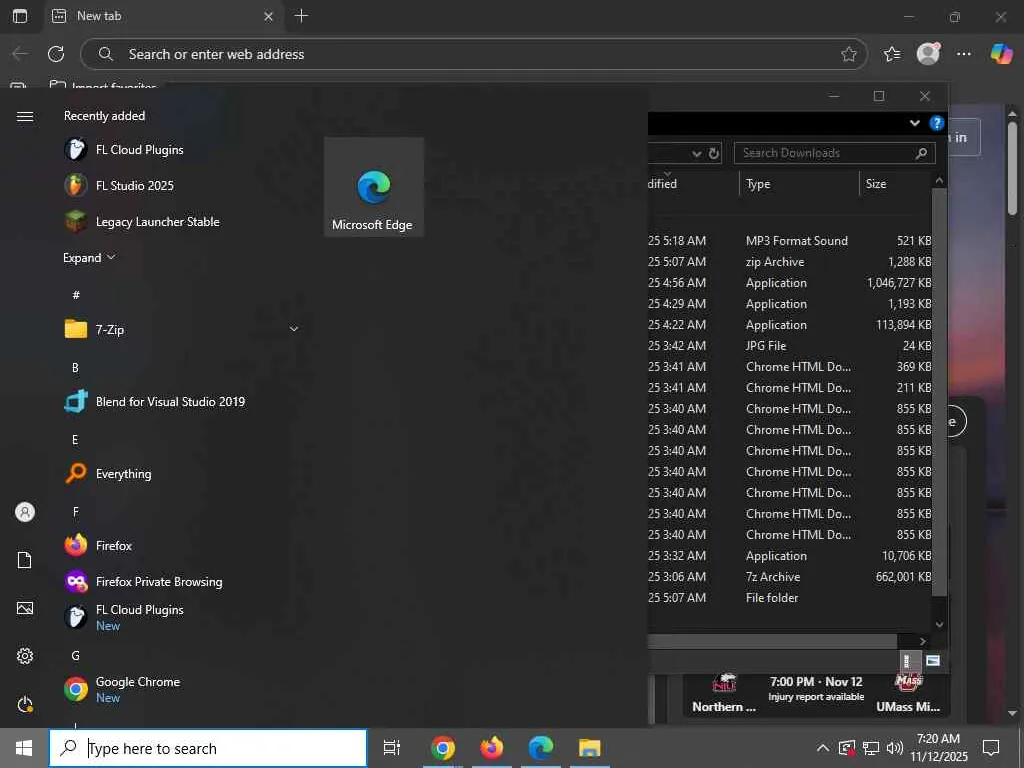This screenshot has width=1024, height=768.
Task: Click Search Downloads box in Explorer
Action: (835, 153)
